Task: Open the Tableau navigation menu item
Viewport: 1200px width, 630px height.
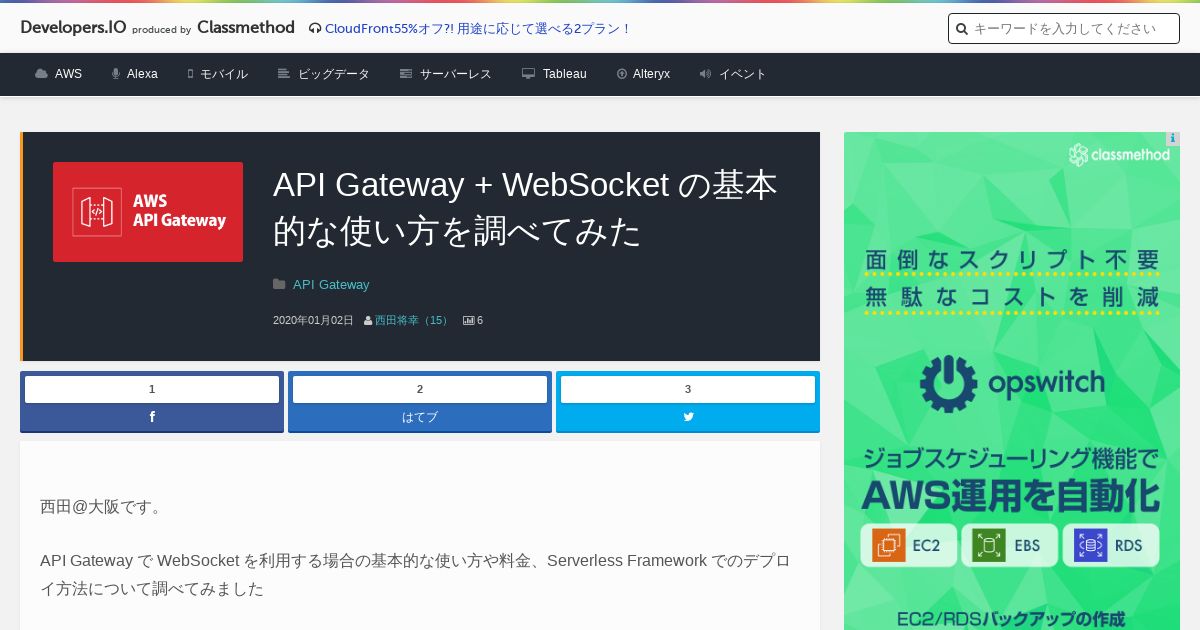Action: point(565,74)
